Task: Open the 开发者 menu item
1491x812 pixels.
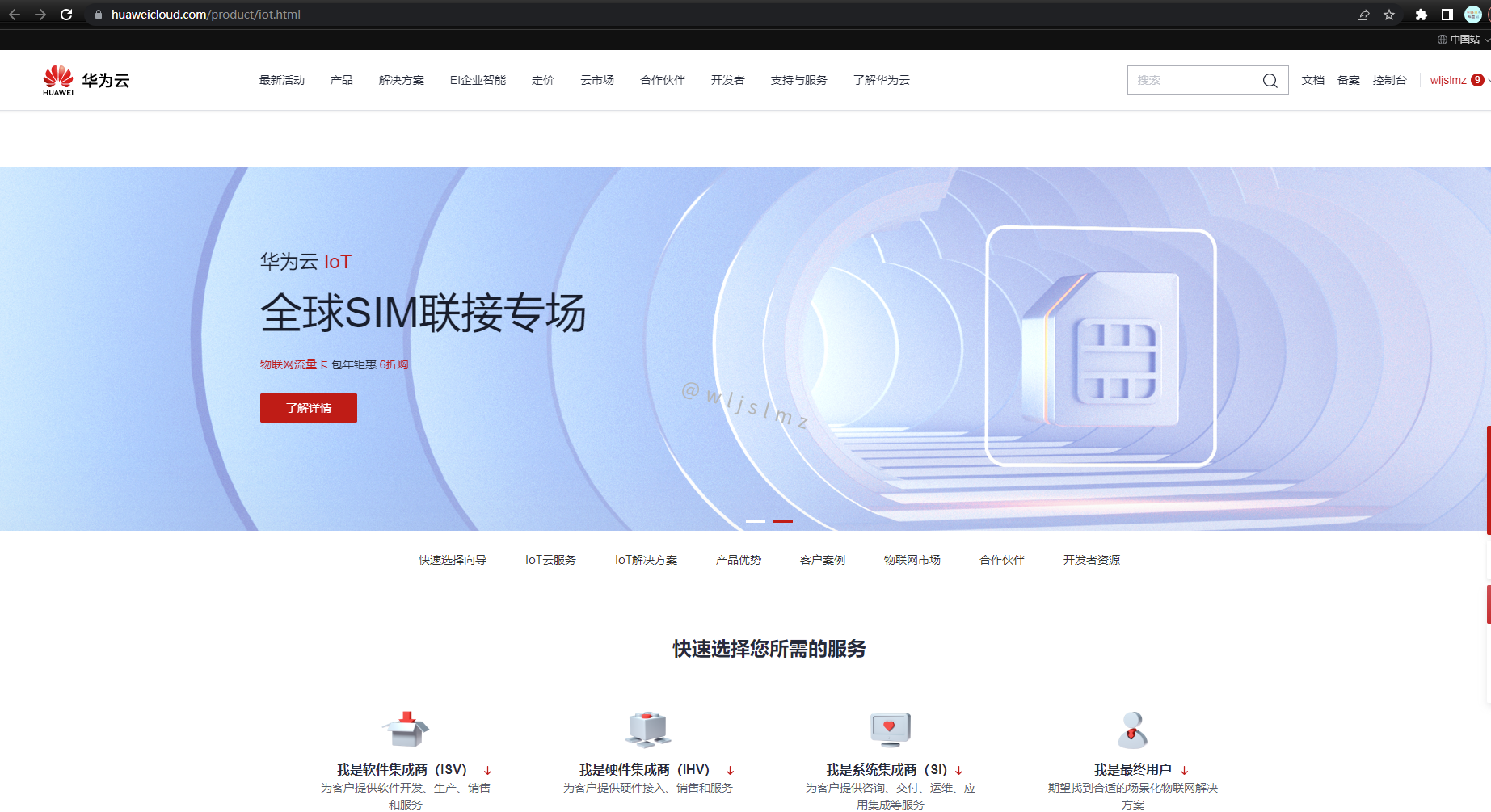Action: coord(728,80)
